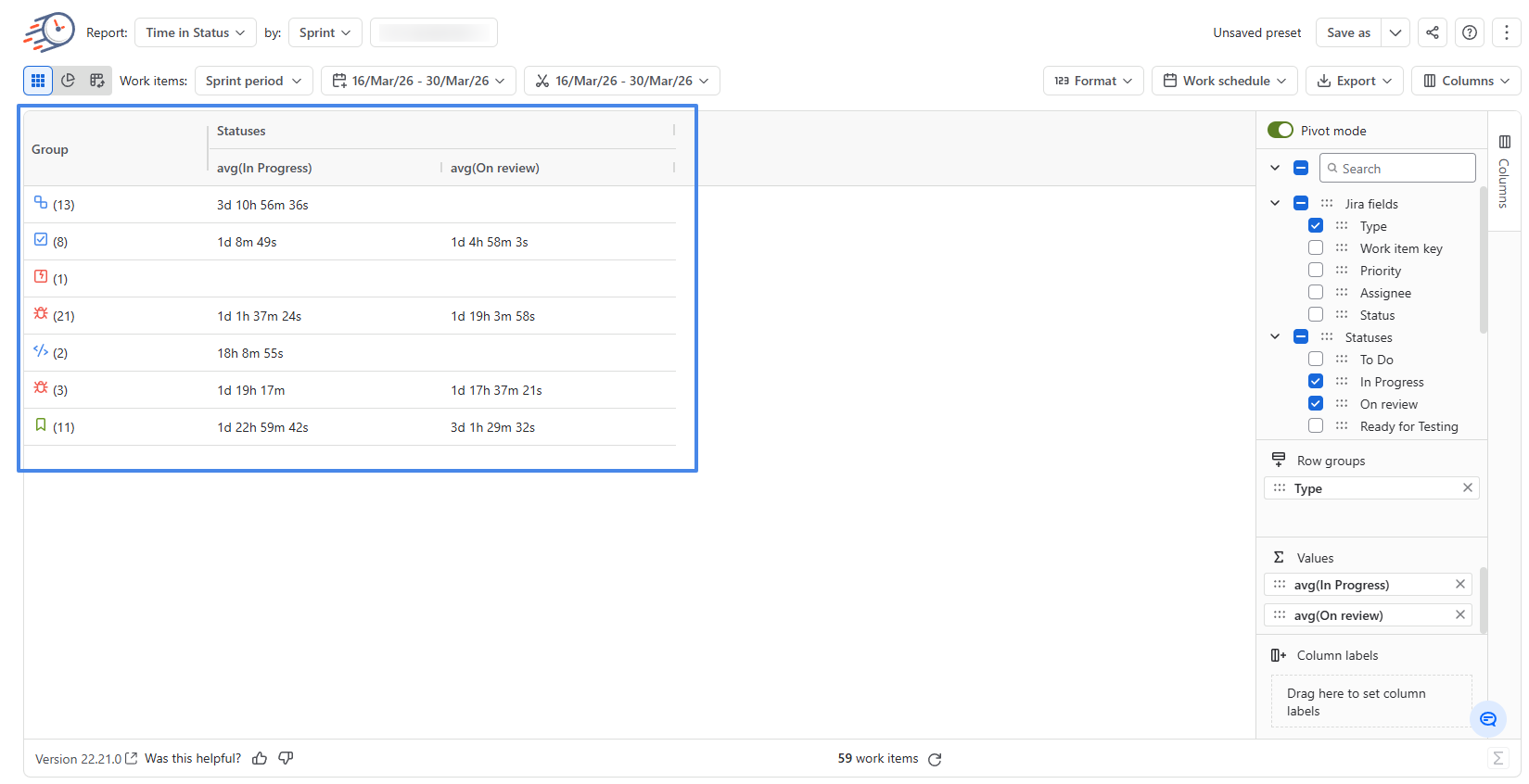1529x784 pixels.
Task: Refresh the work items count
Action: click(935, 759)
